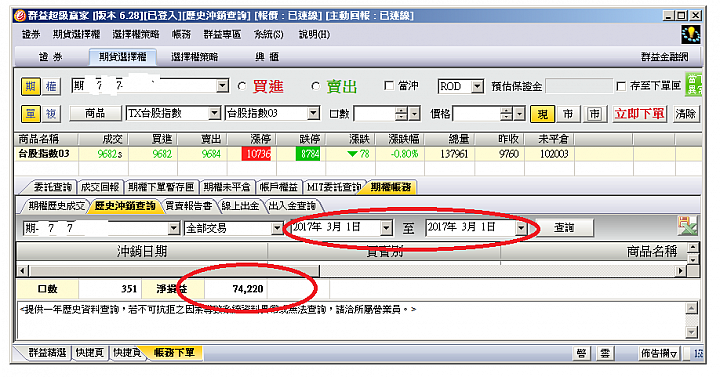The width and height of the screenshot is (720, 377).
Task: Click the 商品 product button
Action: (x=95, y=113)
